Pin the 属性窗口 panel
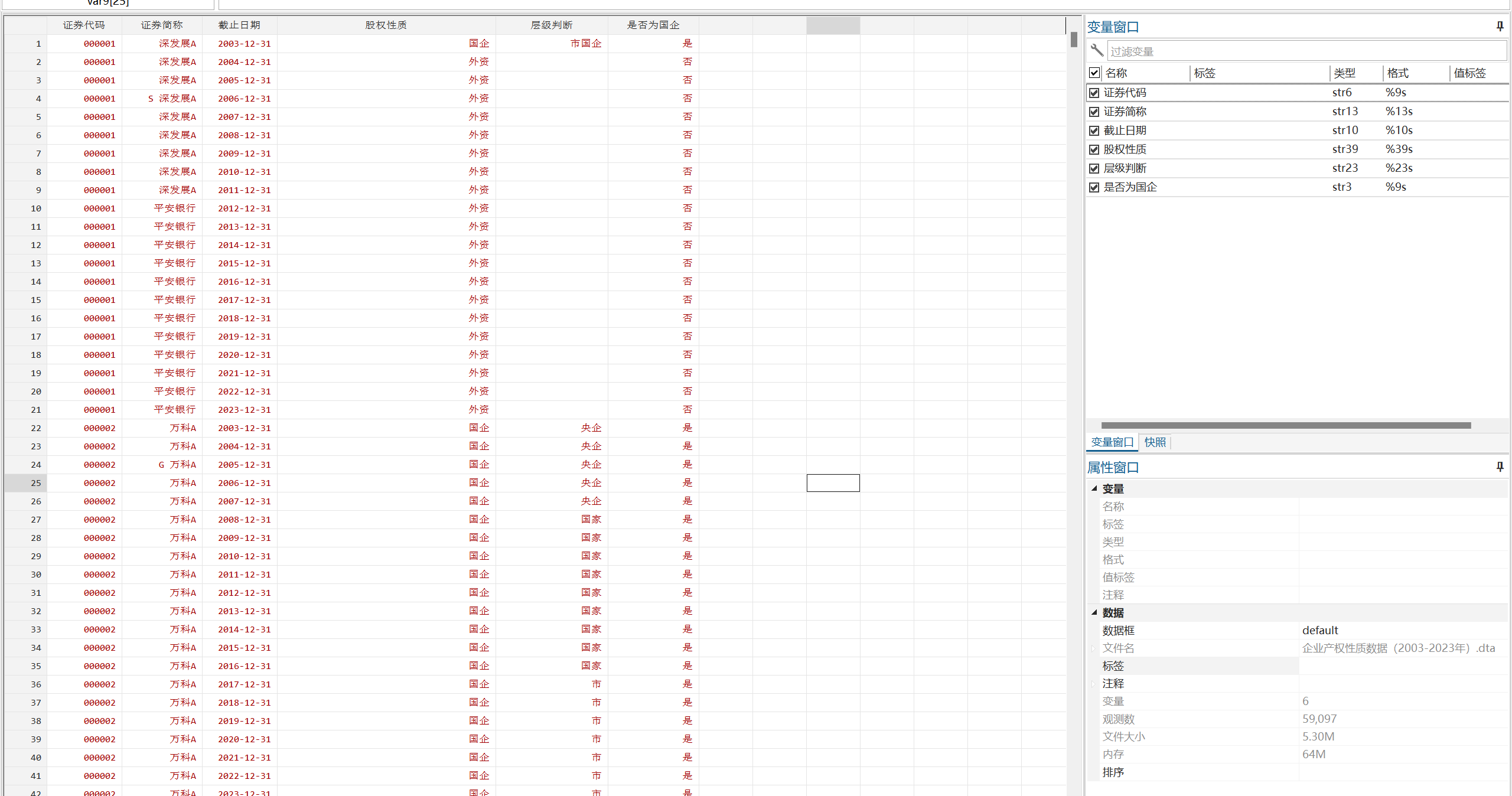This screenshot has height=796, width=1512. pyautogui.click(x=1500, y=467)
